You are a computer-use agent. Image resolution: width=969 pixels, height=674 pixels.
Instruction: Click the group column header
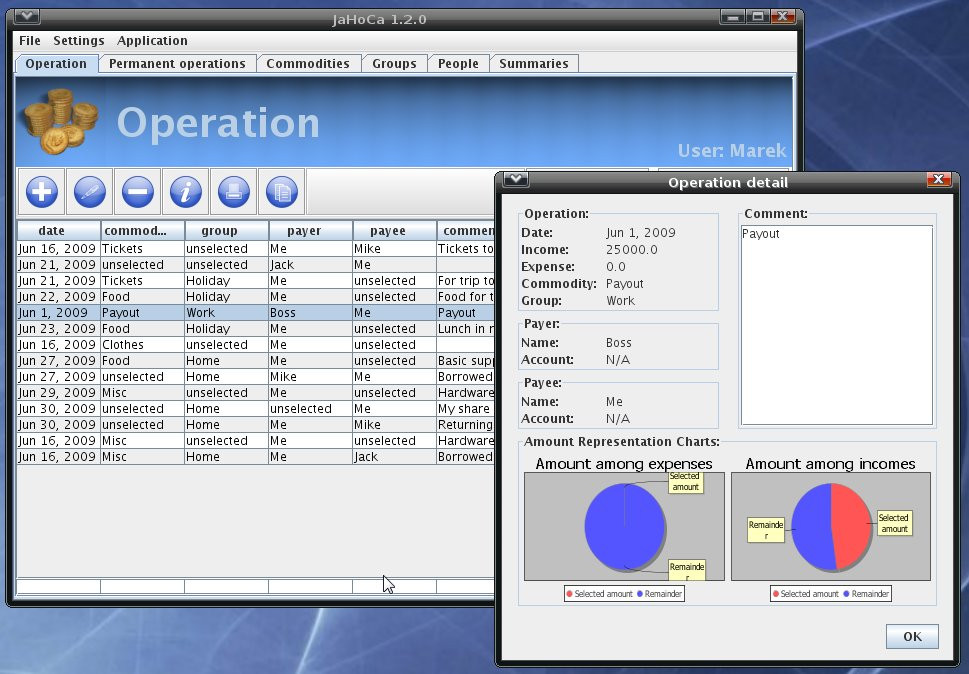[226, 230]
